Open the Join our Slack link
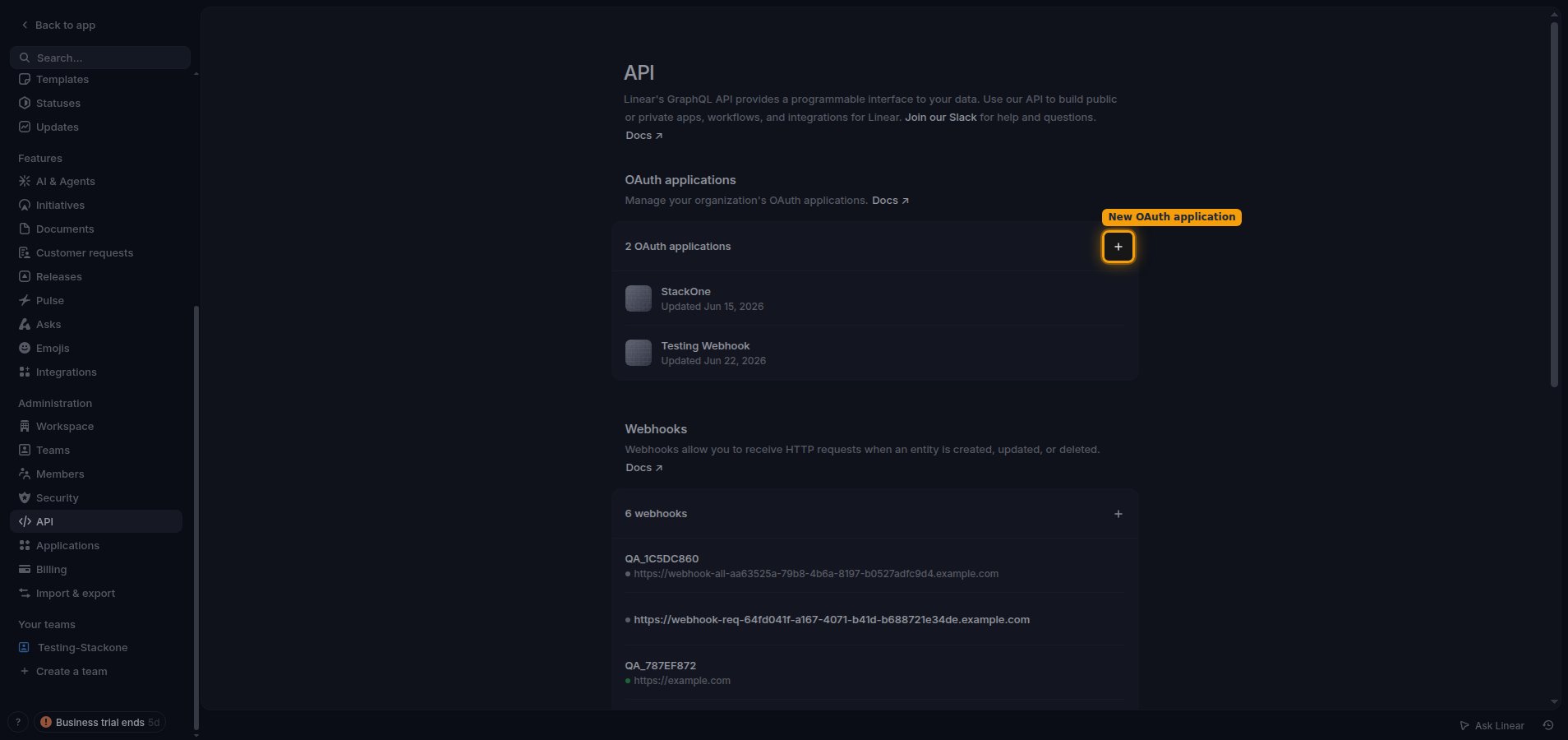 click(941, 118)
